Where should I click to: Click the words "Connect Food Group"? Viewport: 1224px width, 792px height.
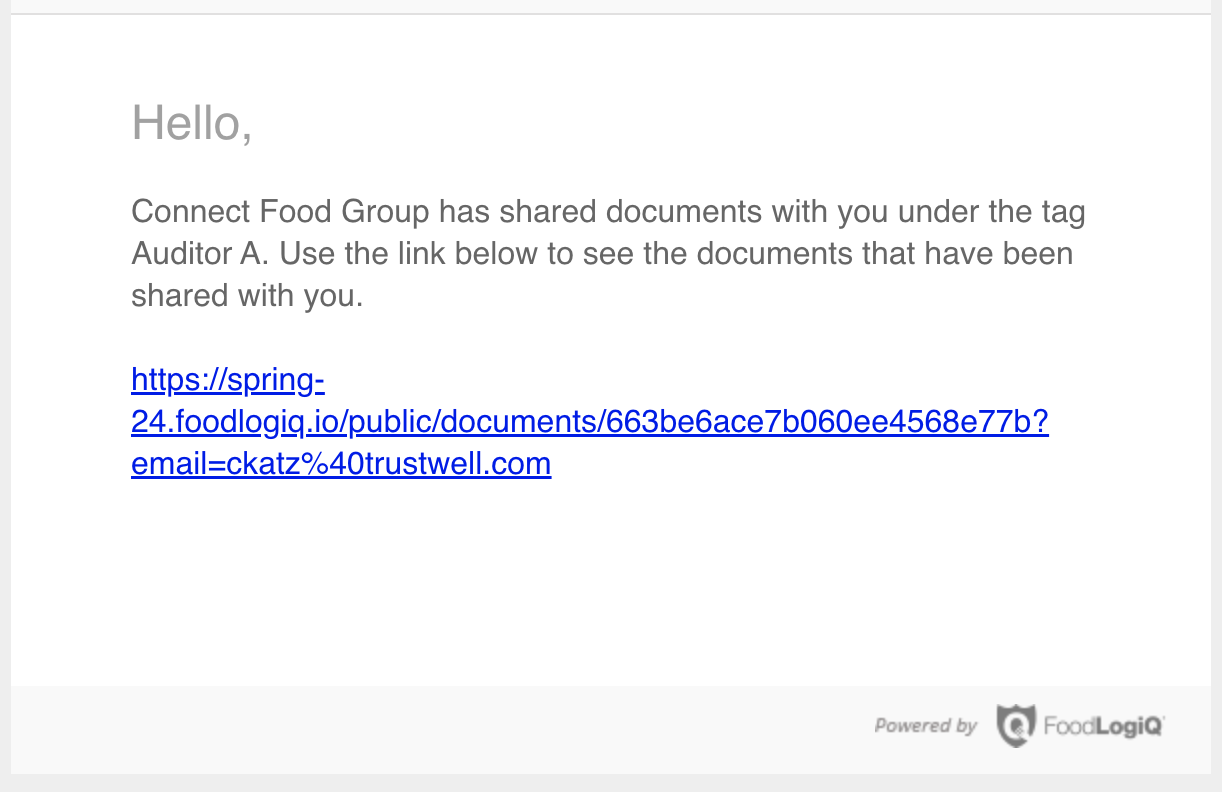coord(280,212)
